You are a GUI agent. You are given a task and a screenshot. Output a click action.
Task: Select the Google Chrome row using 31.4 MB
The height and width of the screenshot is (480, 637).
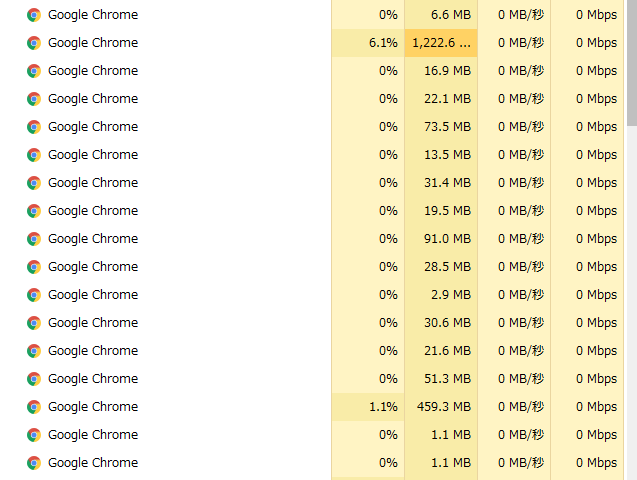[312, 183]
